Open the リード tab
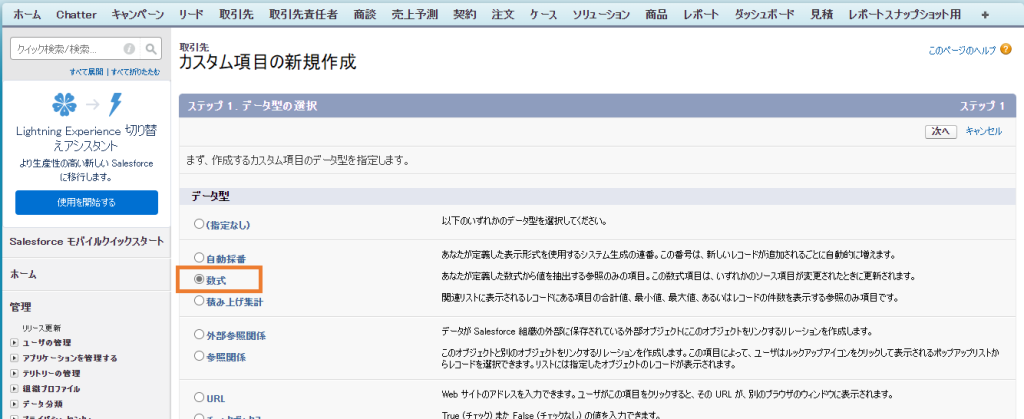 [190, 14]
